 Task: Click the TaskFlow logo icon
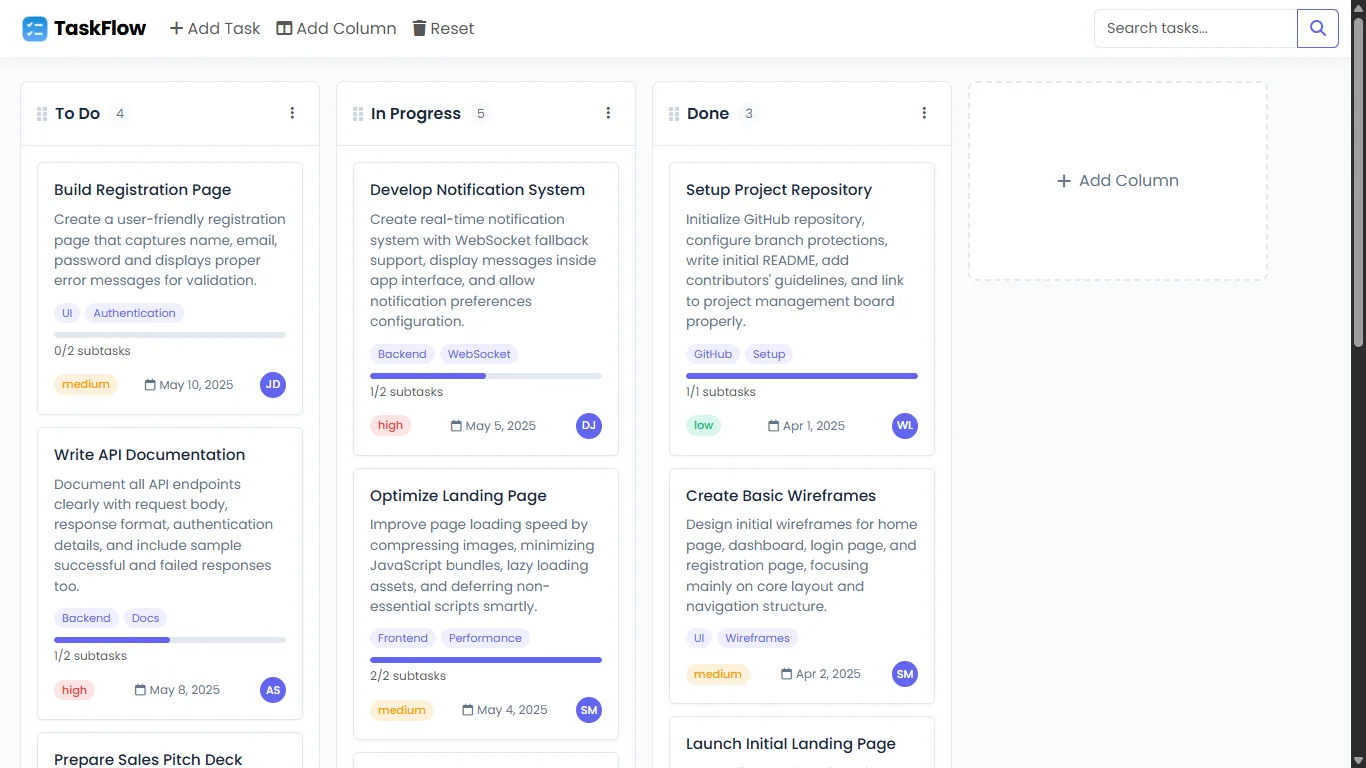[35, 28]
